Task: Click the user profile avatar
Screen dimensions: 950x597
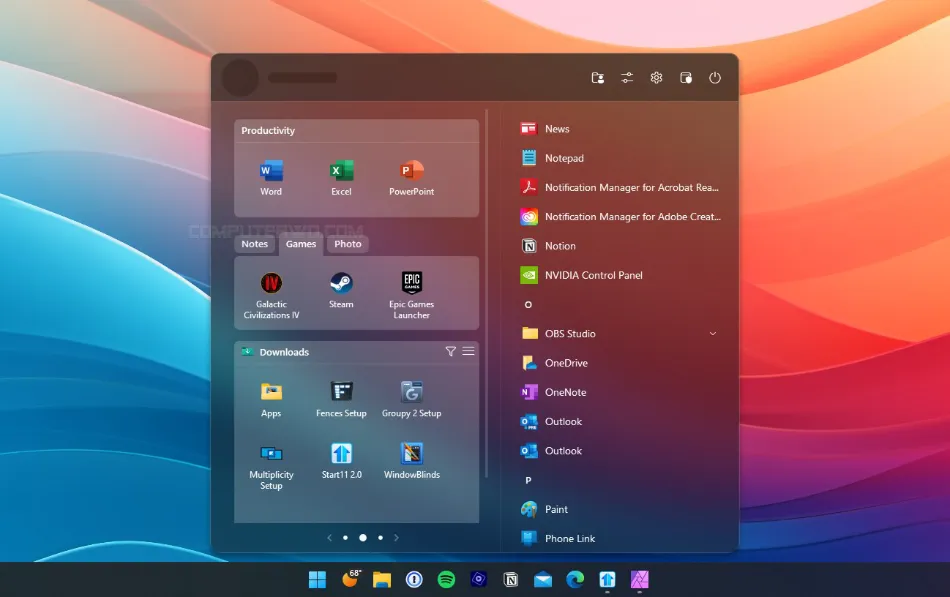Action: (x=240, y=78)
